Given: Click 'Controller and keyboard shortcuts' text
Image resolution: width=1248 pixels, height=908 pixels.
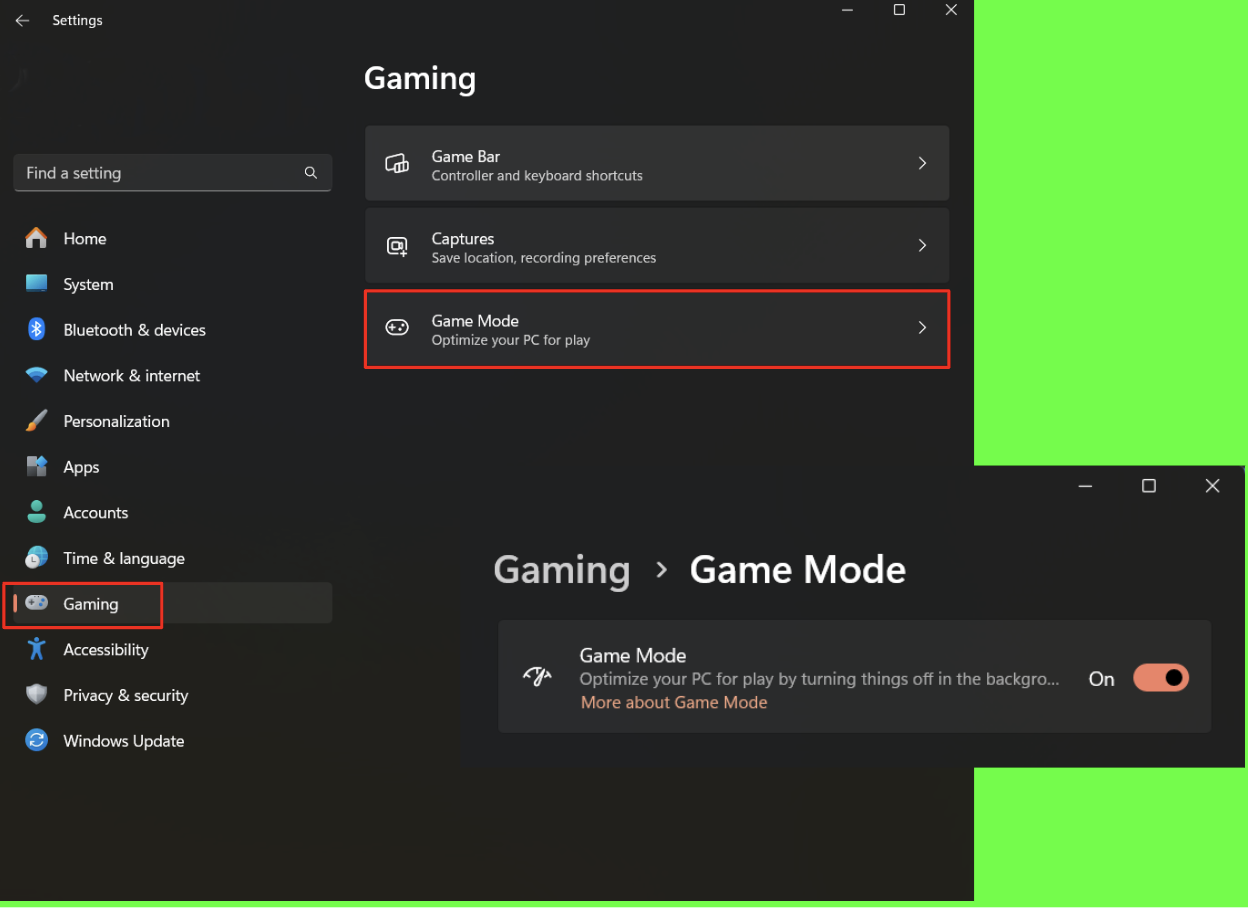Looking at the screenshot, I should click(x=537, y=176).
